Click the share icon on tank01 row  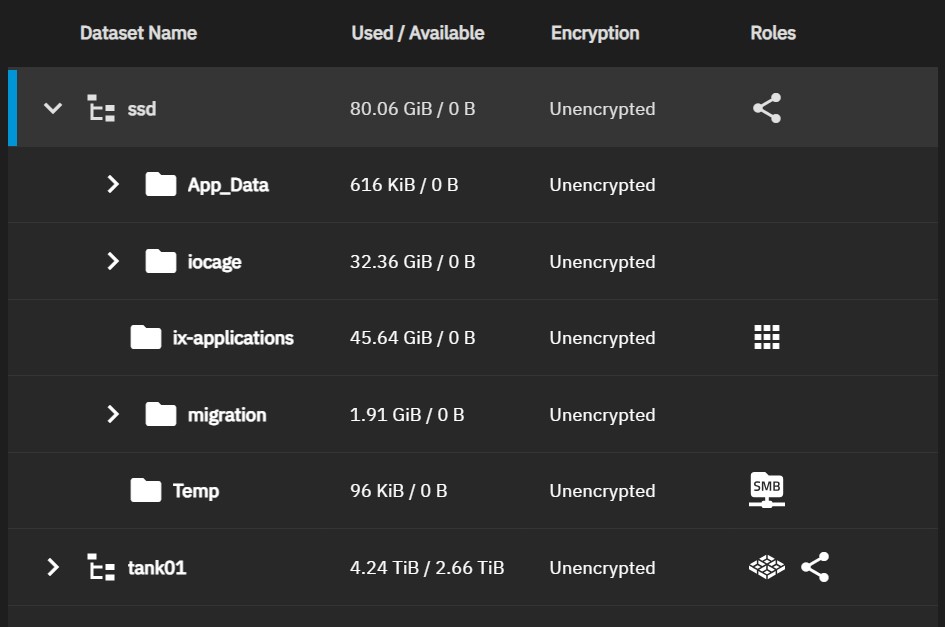(815, 567)
